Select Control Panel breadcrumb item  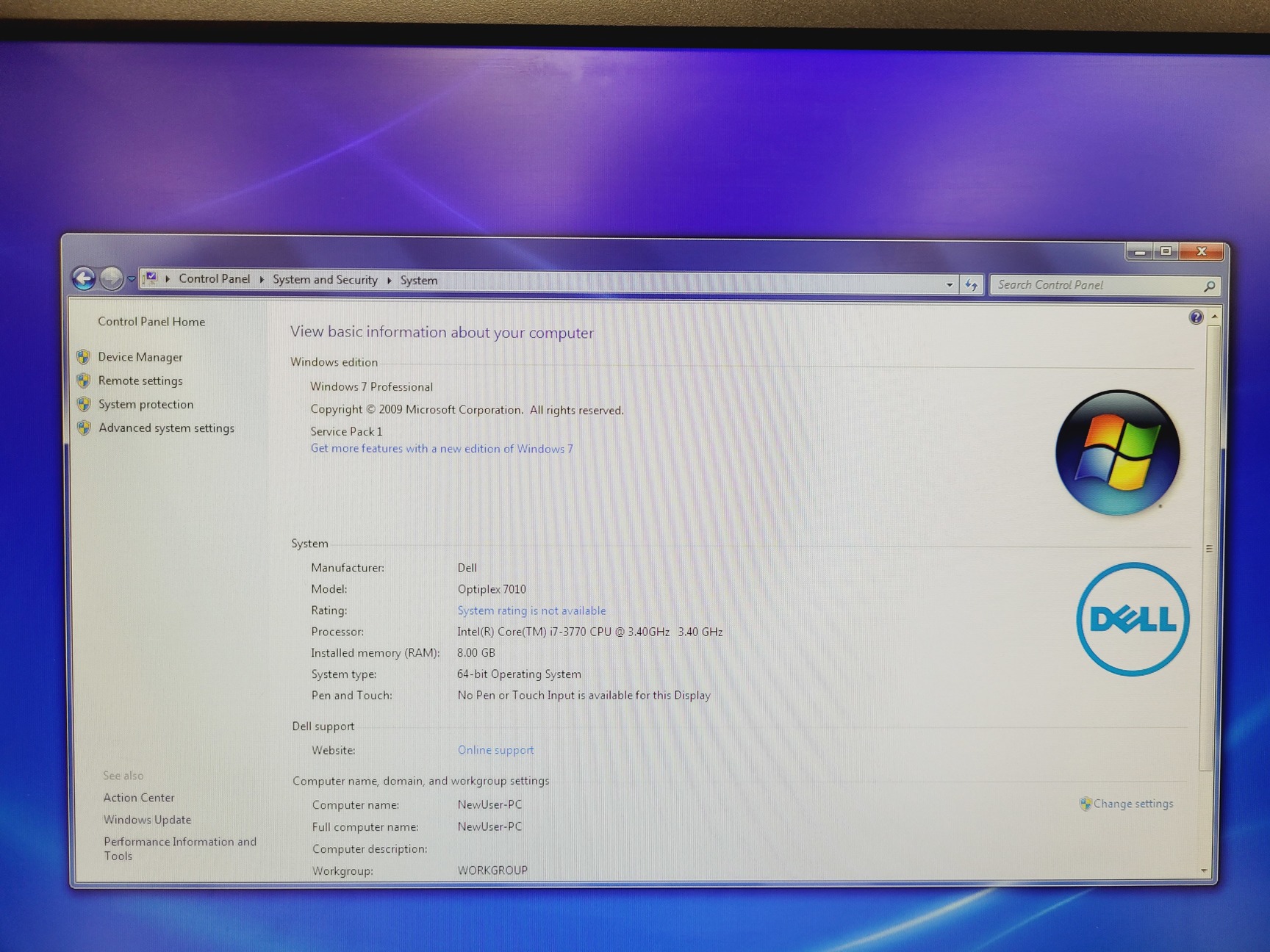coord(214,279)
